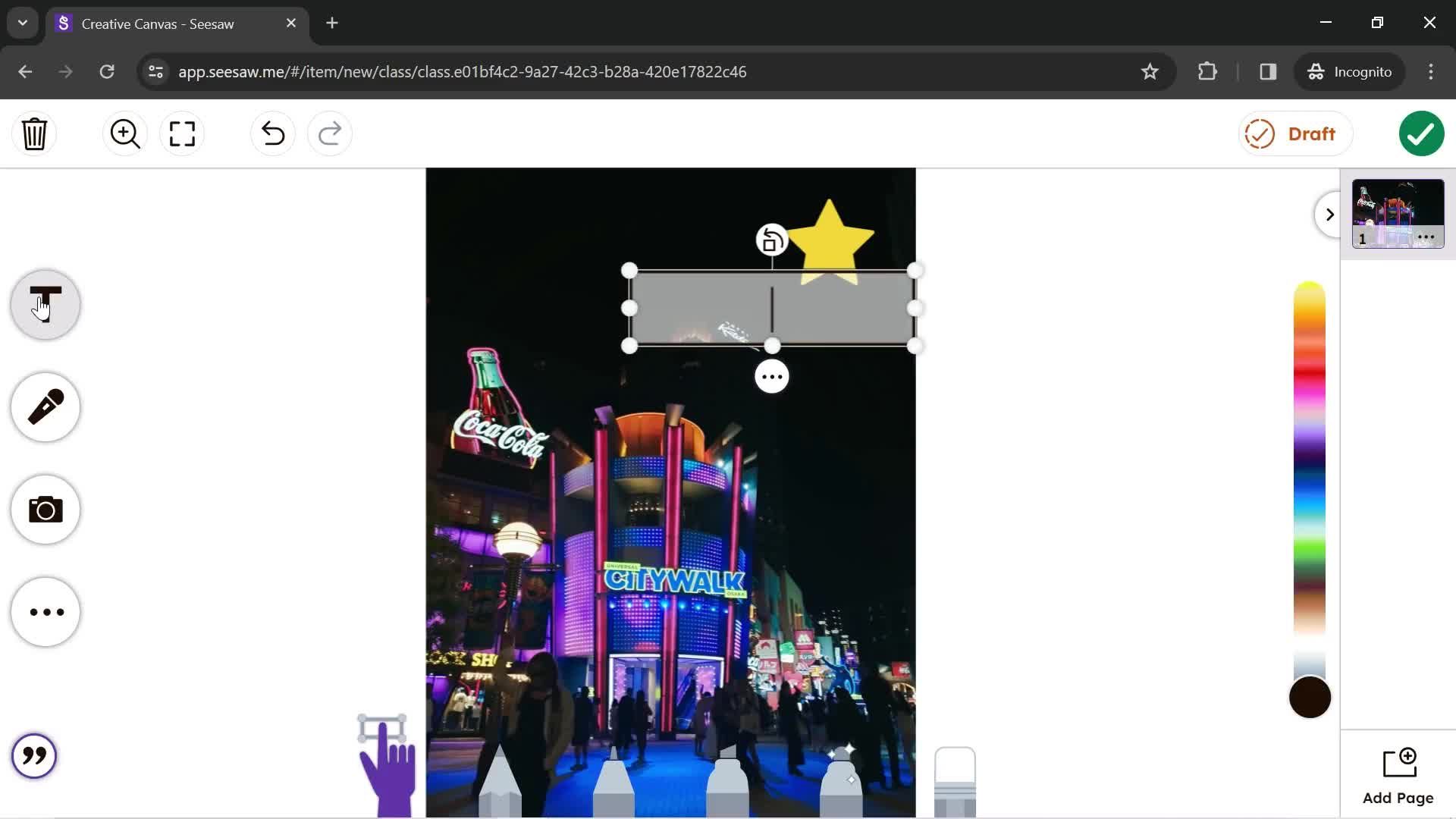Click the address bar URL
The height and width of the screenshot is (819, 1456).
coord(463,72)
